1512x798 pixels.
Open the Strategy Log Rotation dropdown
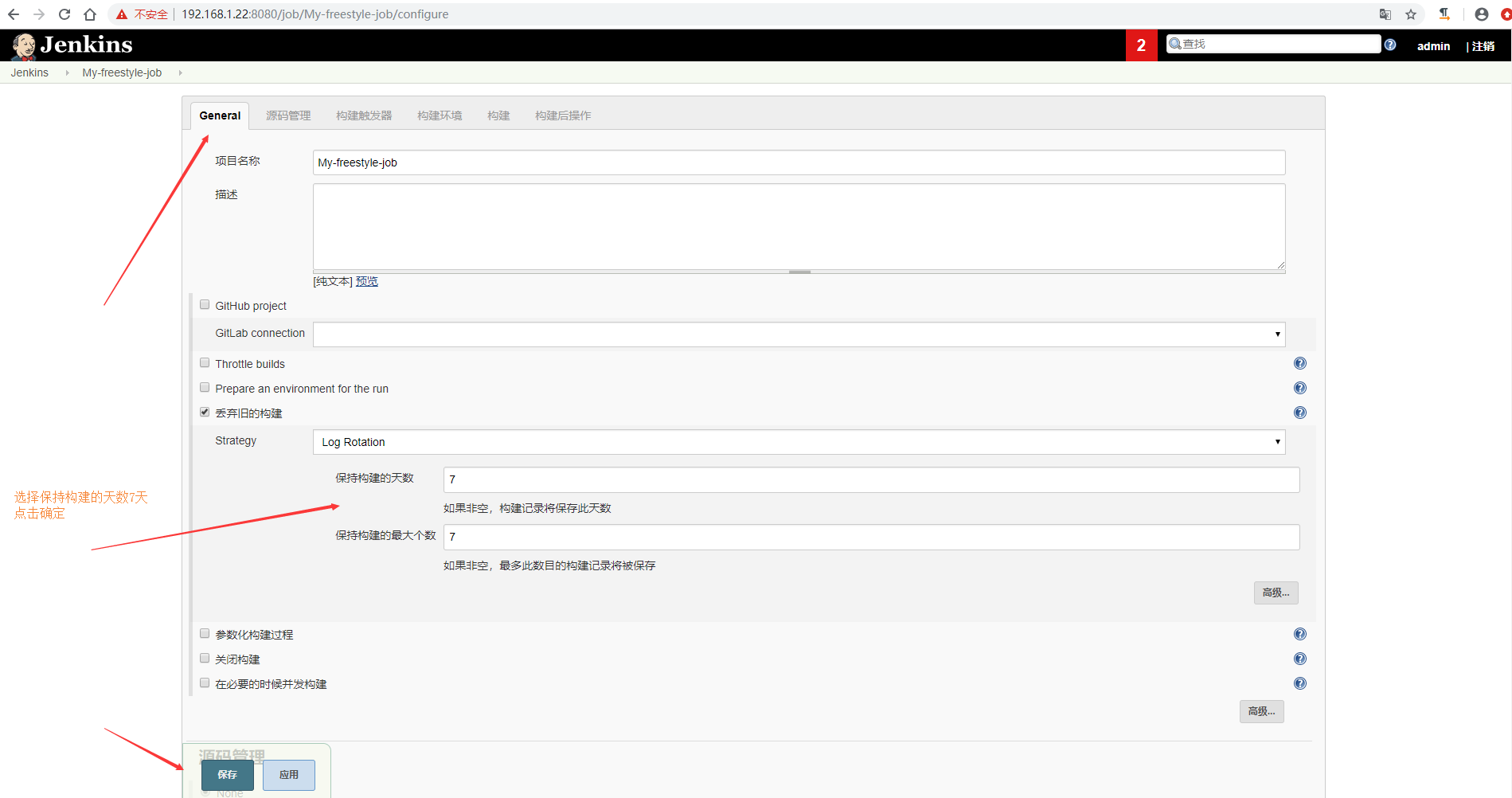799,442
